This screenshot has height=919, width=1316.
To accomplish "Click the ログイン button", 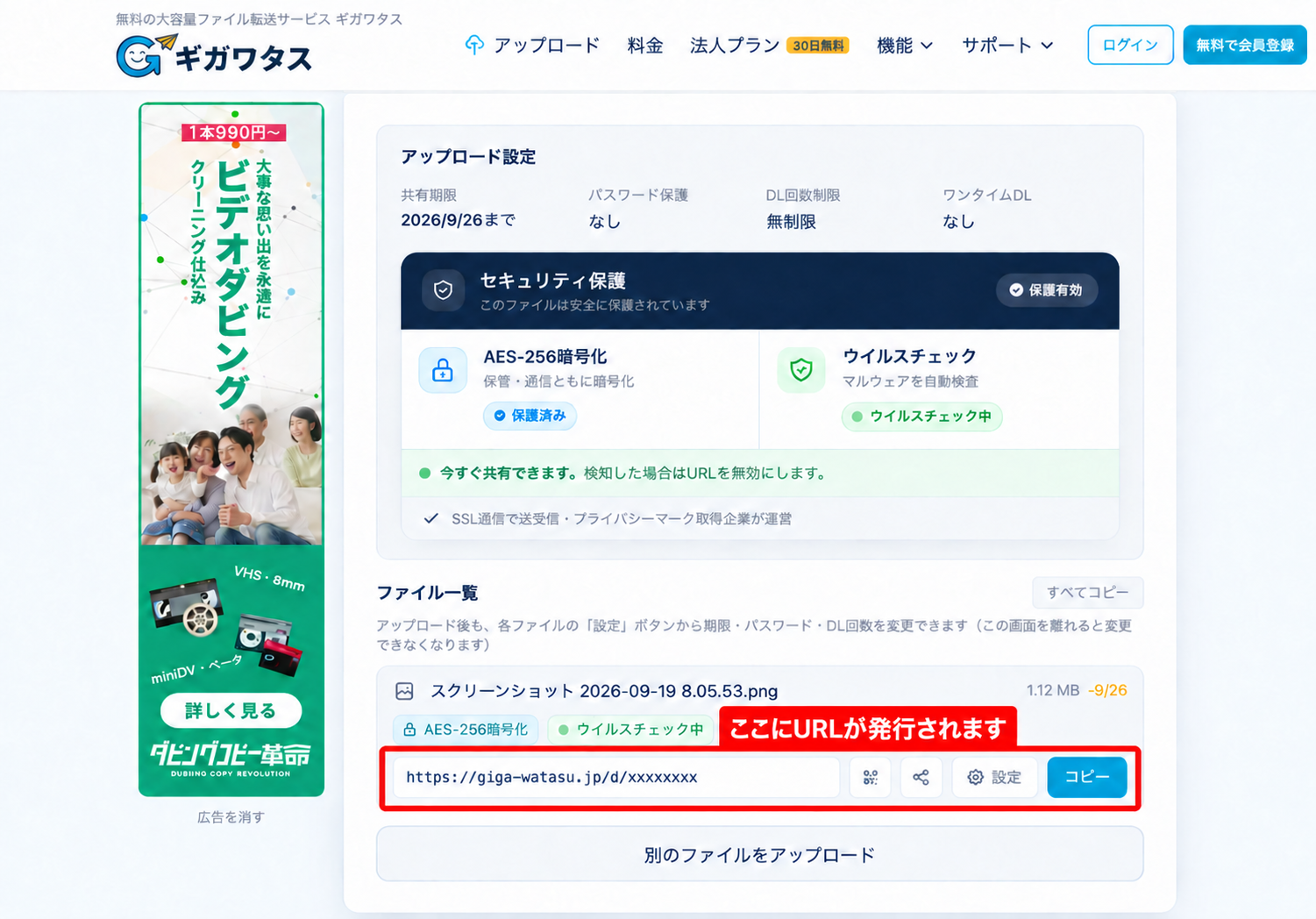I will pos(1130,45).
